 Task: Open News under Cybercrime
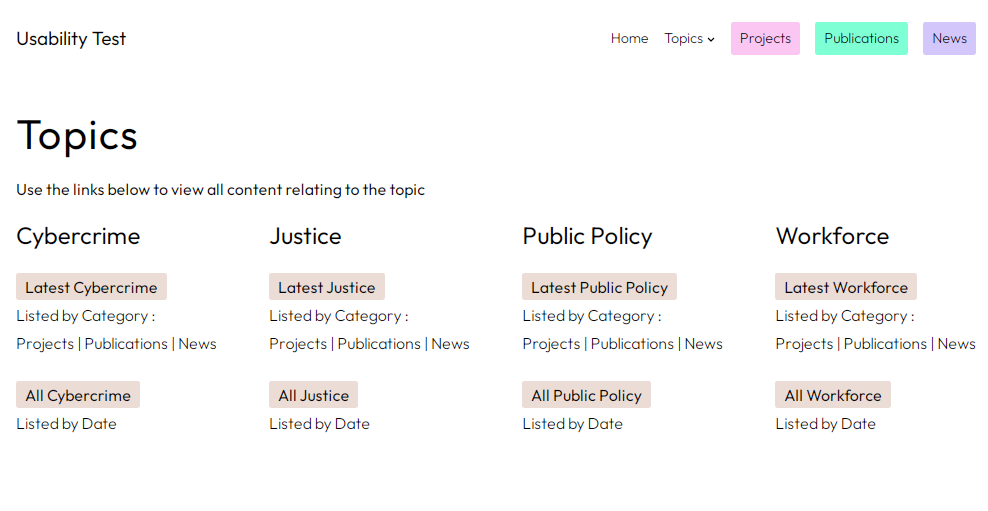click(x=197, y=344)
